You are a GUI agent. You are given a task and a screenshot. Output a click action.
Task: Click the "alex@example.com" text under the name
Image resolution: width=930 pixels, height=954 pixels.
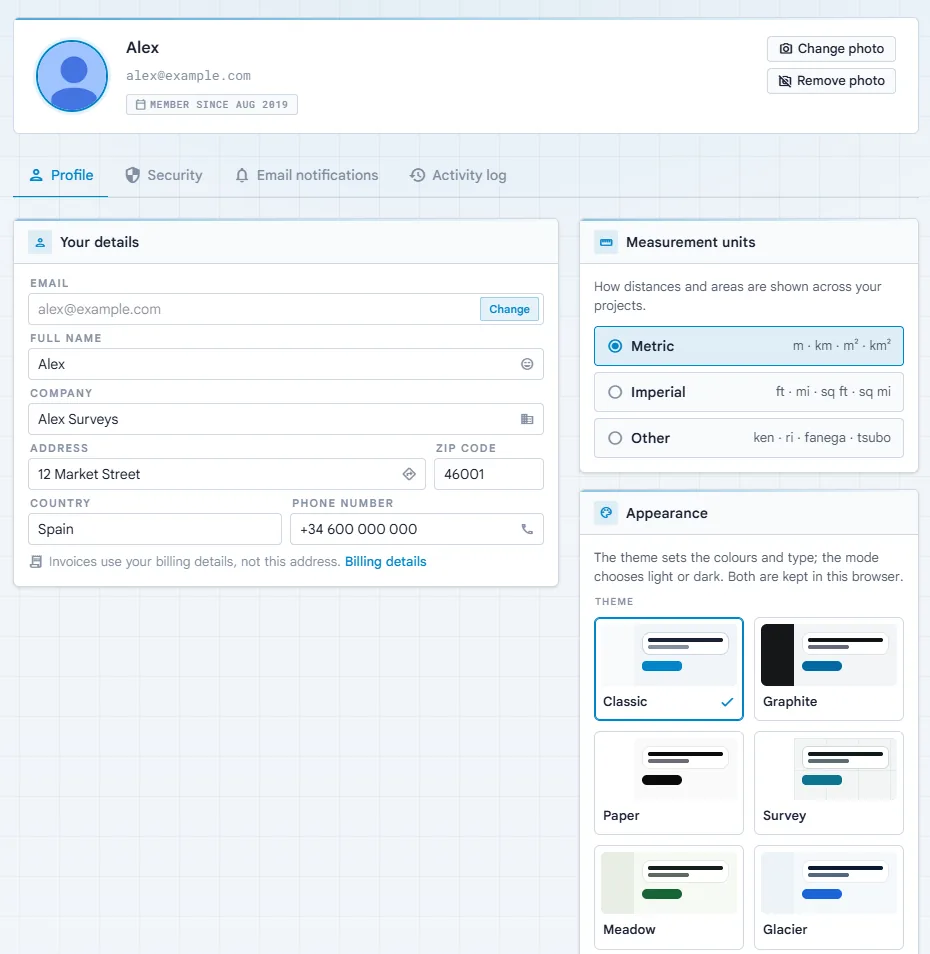coord(189,76)
